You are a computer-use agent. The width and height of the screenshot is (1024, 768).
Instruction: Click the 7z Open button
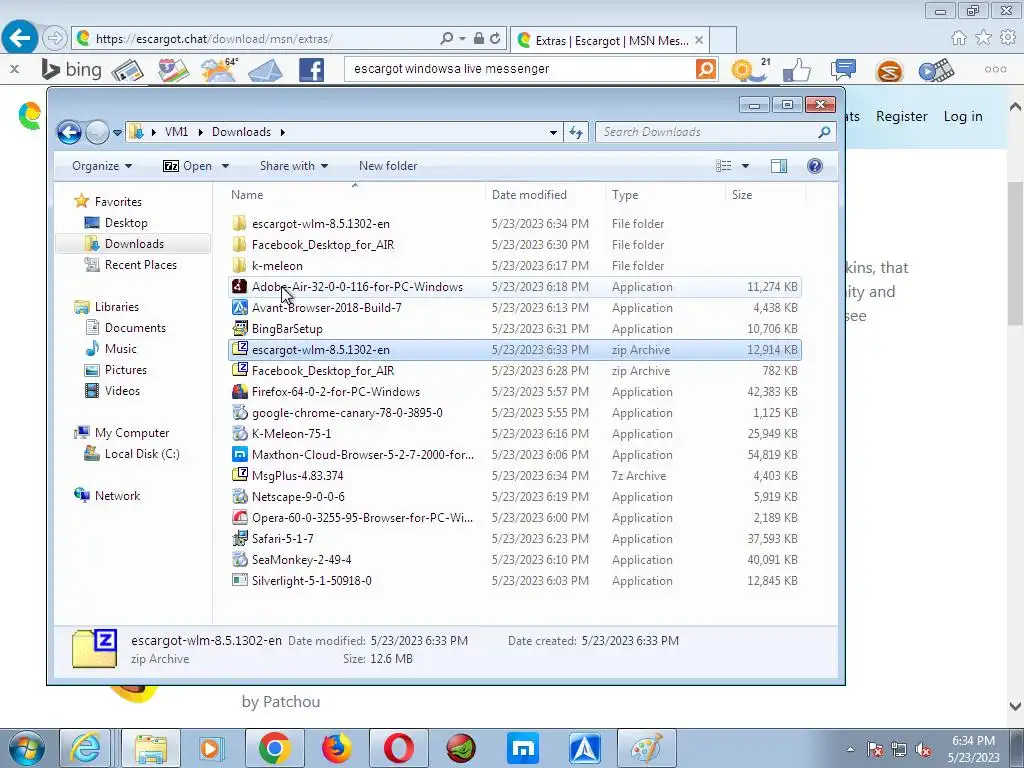tap(187, 166)
